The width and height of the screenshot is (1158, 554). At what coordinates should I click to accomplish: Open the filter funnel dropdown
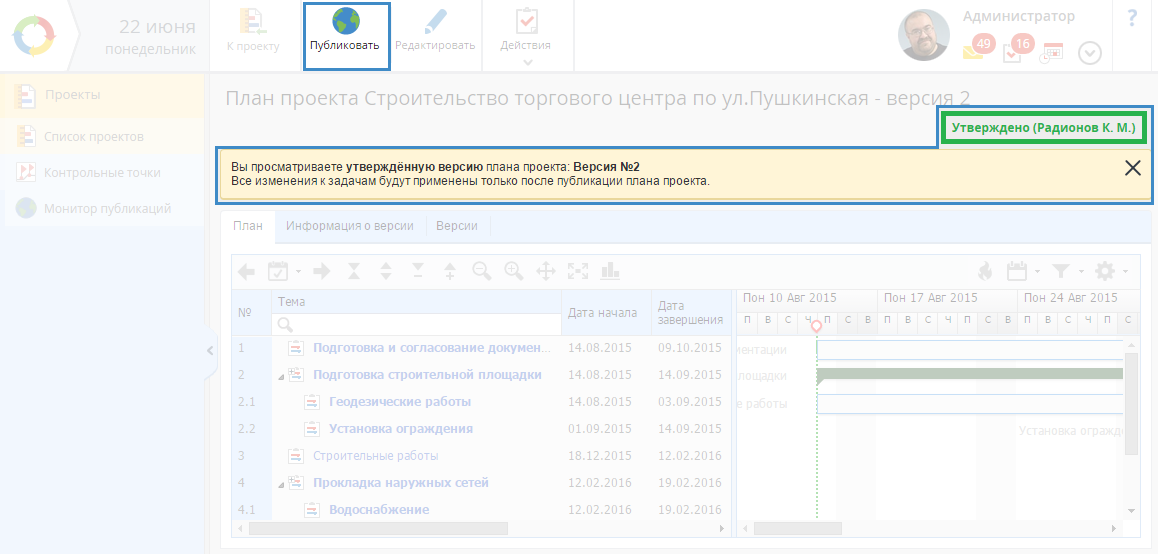pyautogui.click(x=1065, y=271)
